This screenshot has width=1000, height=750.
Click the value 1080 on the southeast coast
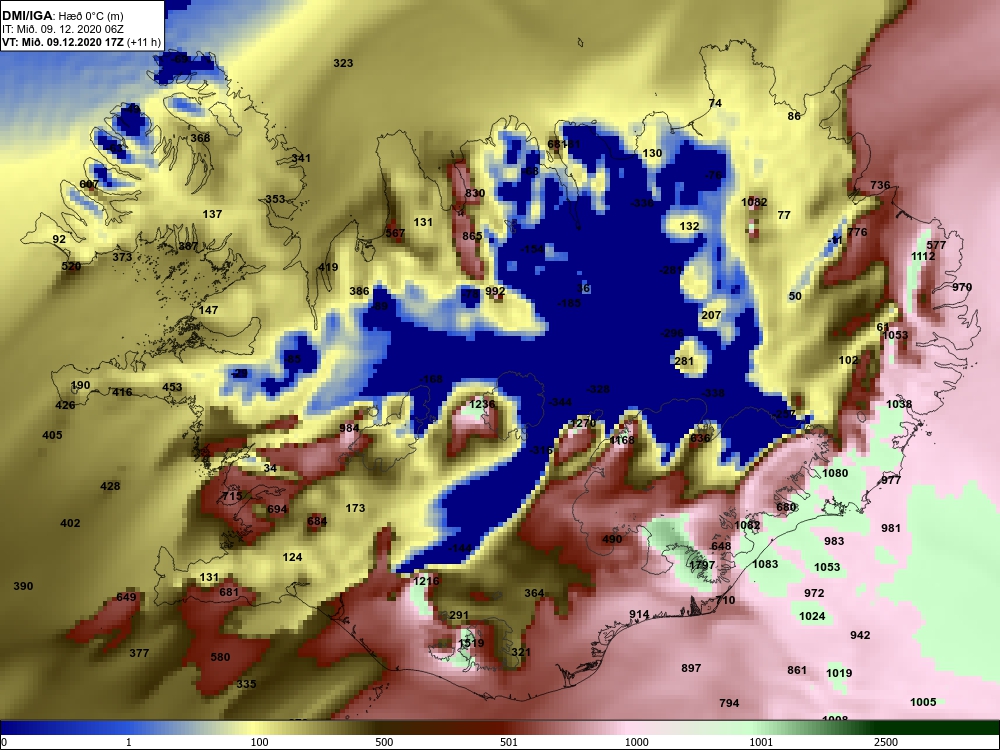click(835, 473)
